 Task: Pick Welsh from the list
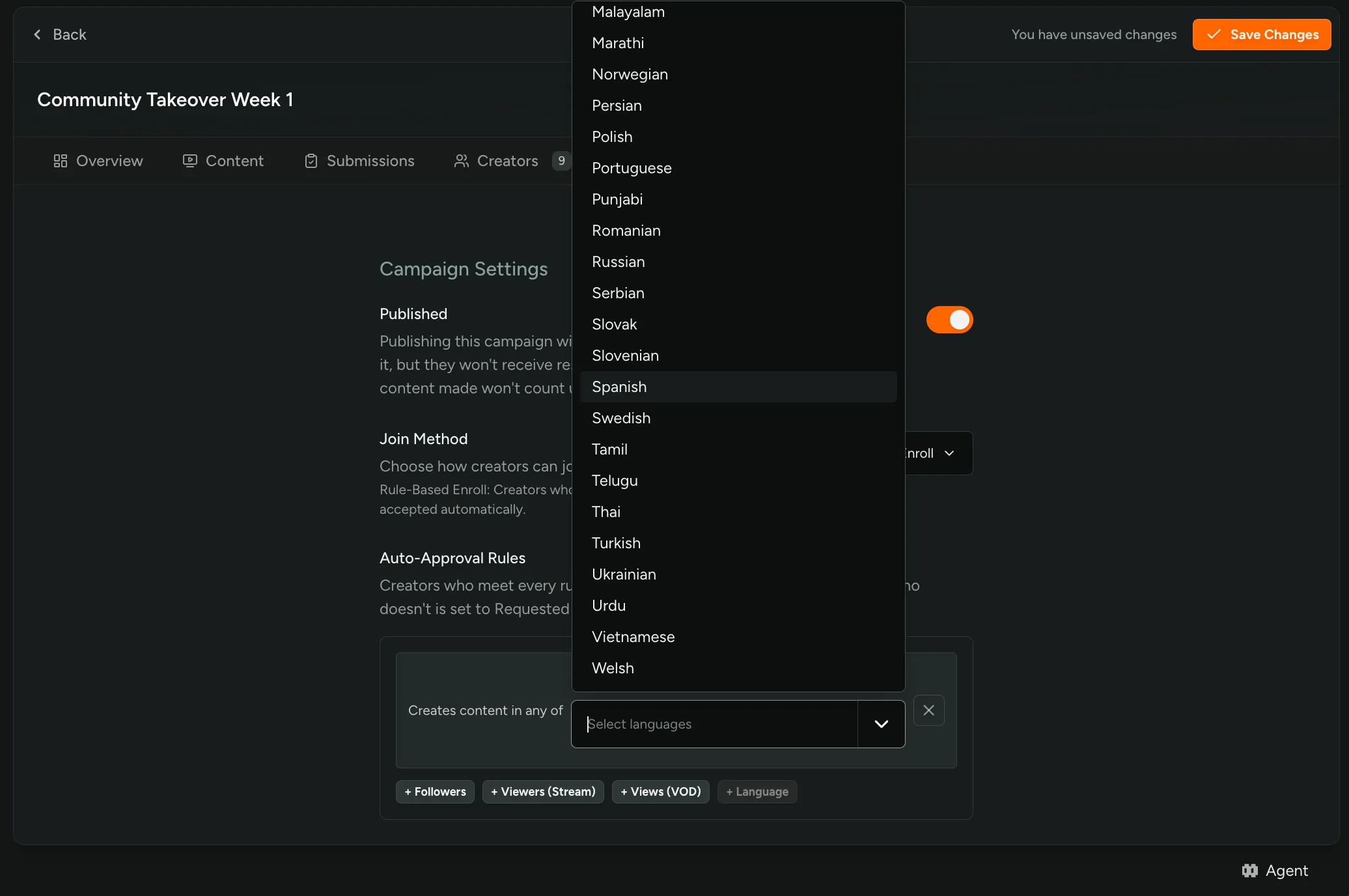[x=738, y=668]
